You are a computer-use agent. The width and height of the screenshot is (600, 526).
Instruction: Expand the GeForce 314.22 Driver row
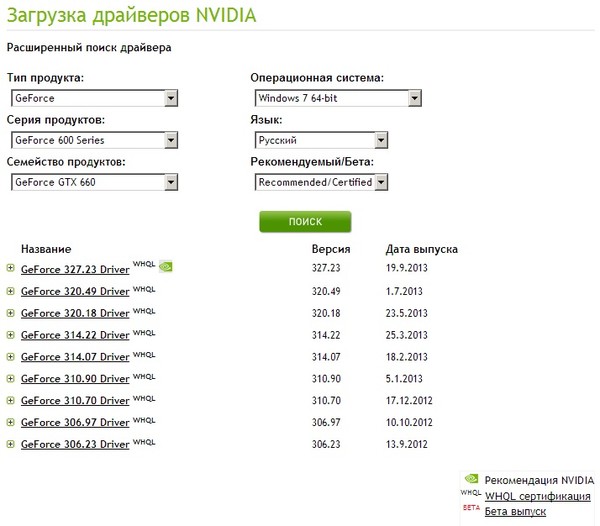tap(11, 335)
